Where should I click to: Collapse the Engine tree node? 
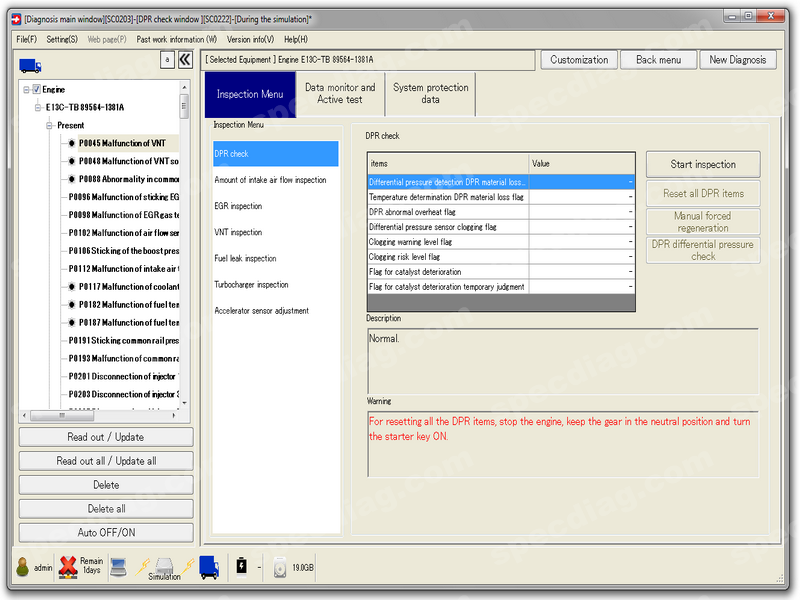coord(26,90)
